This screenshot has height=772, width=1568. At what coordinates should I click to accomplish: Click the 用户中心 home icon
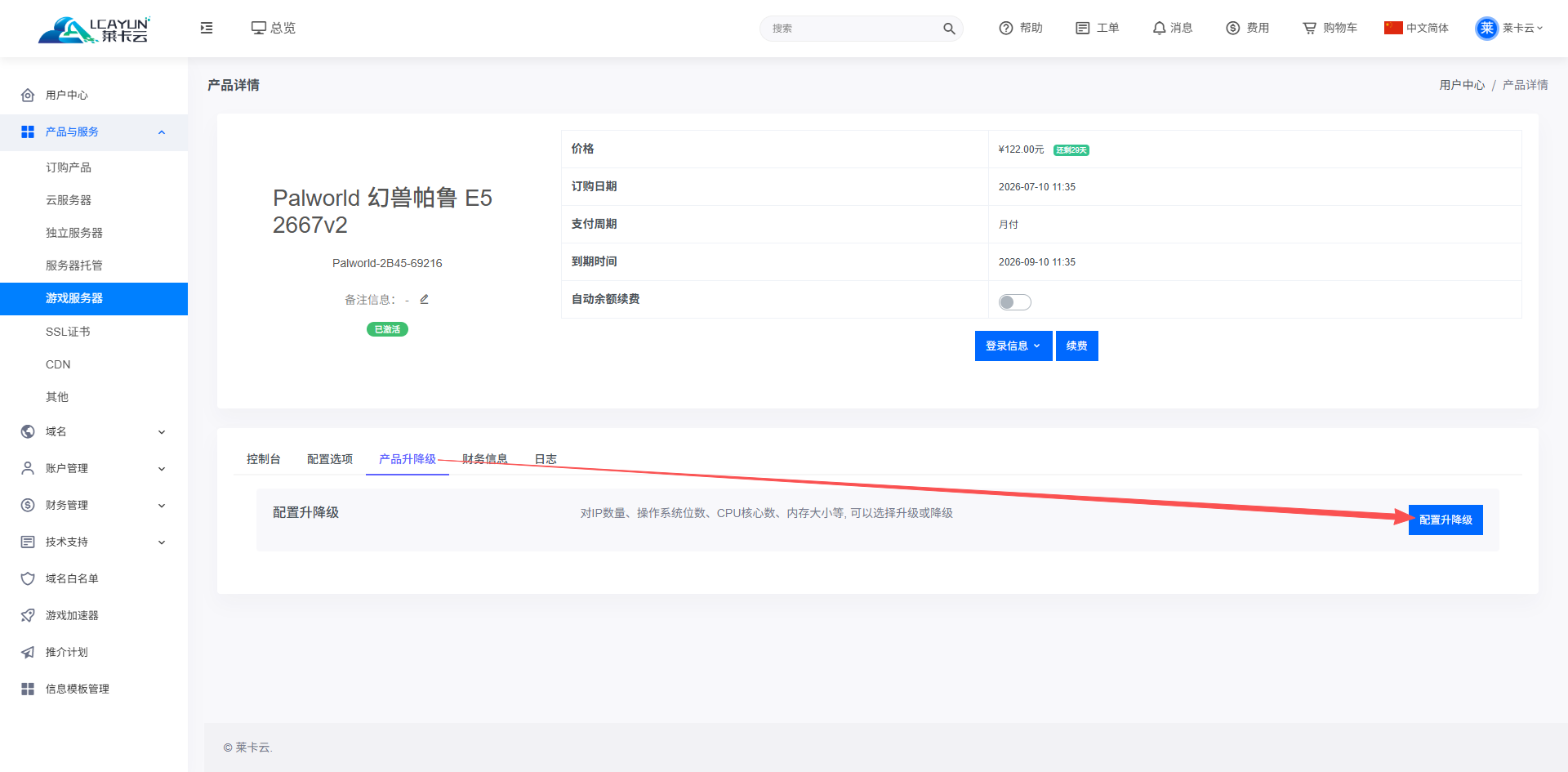[x=28, y=95]
